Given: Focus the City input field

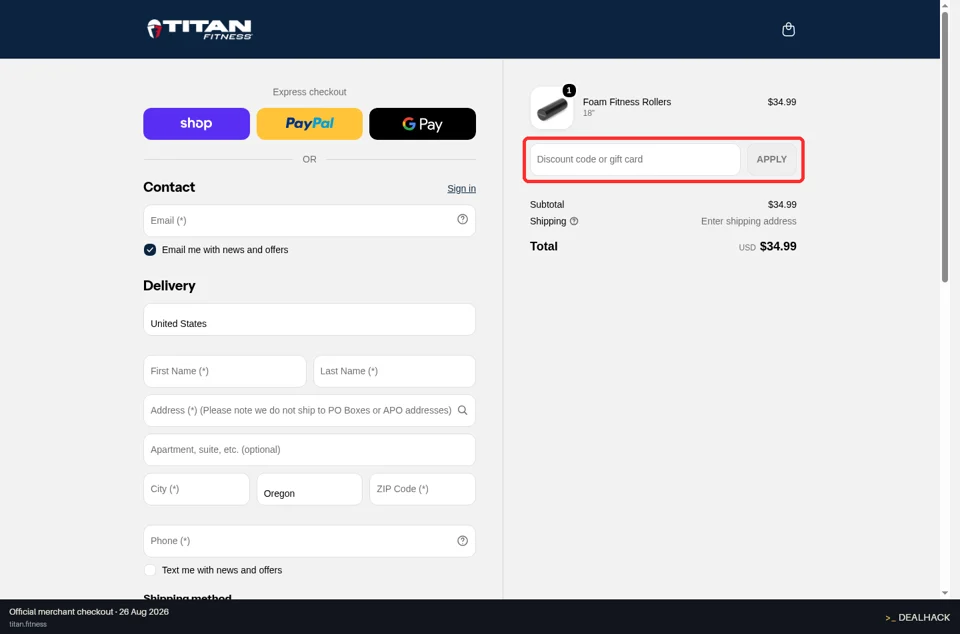Looking at the screenshot, I should point(197,489).
